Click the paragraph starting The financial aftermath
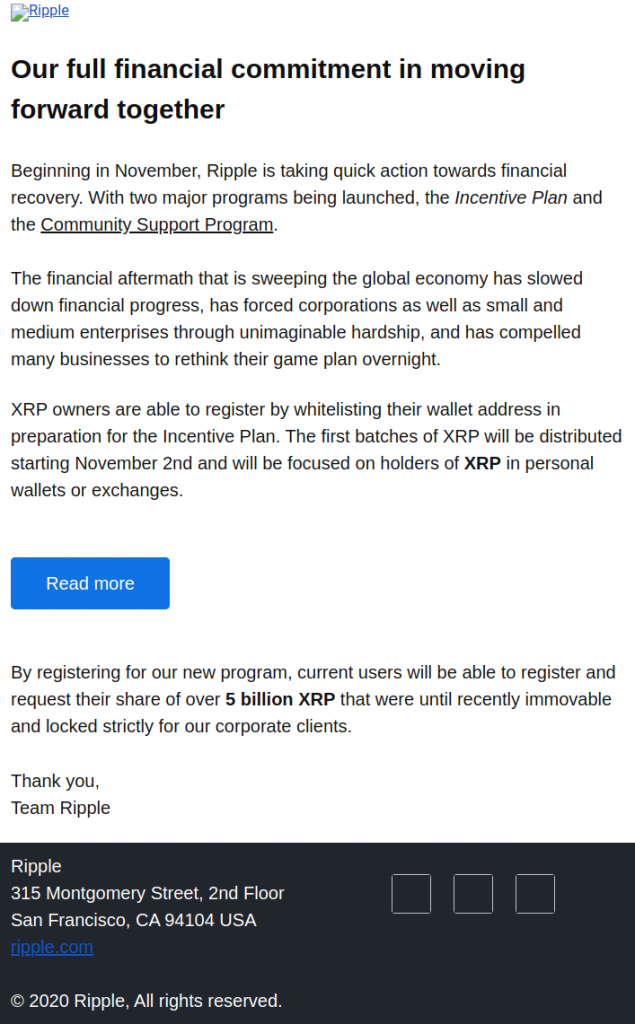This screenshot has width=635, height=1024. click(297, 319)
